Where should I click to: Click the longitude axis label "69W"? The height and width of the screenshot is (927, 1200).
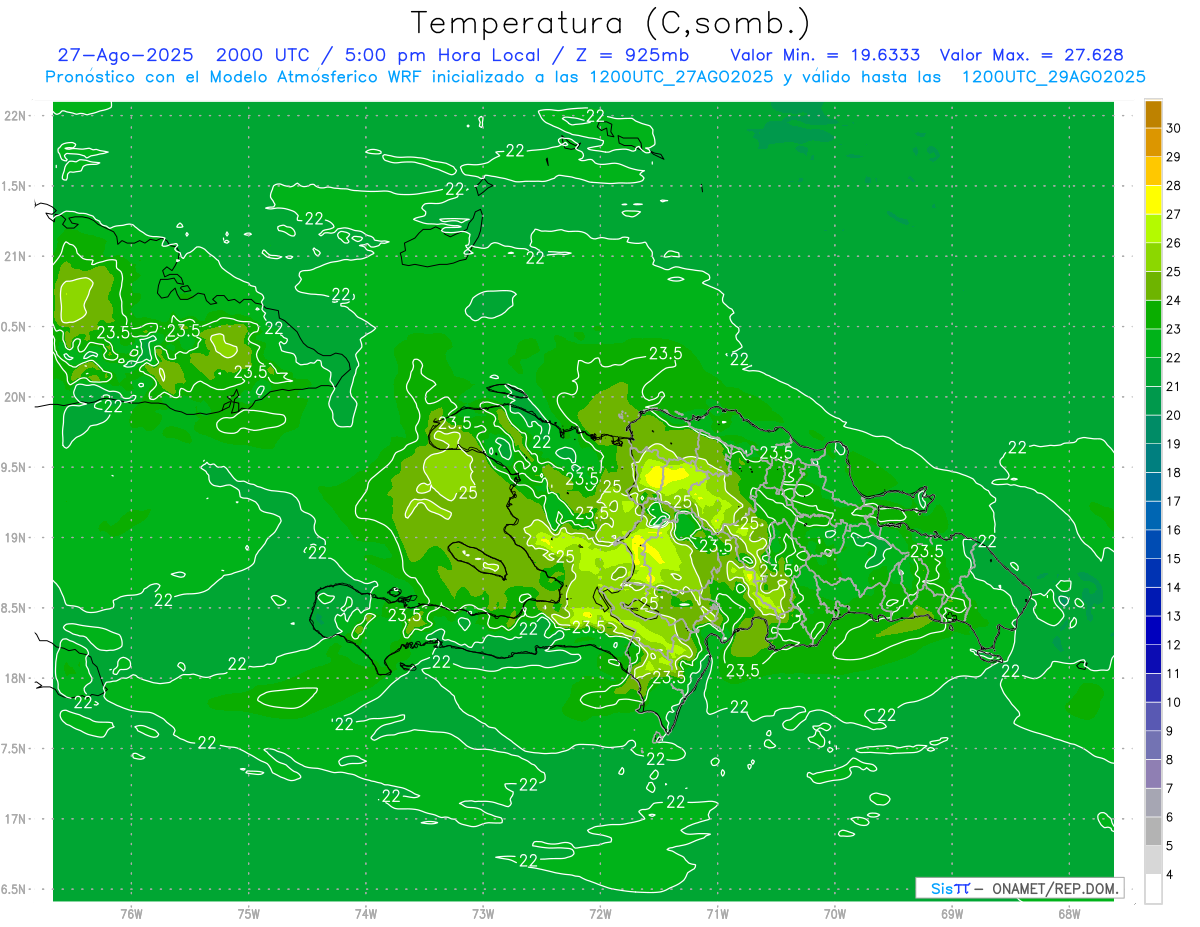[x=952, y=914]
